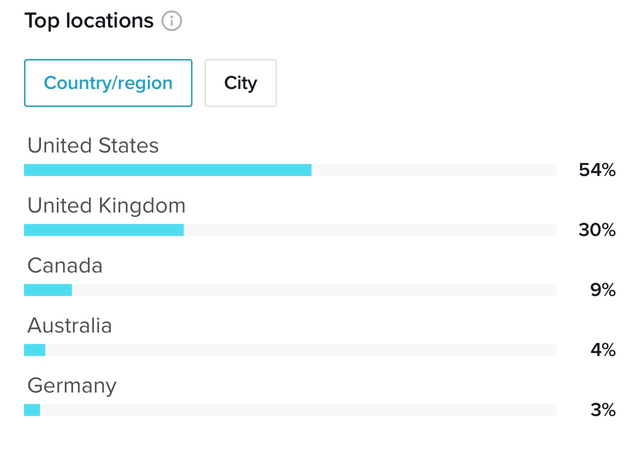631x462 pixels.
Task: Select the Country/region tab
Action: point(108,83)
